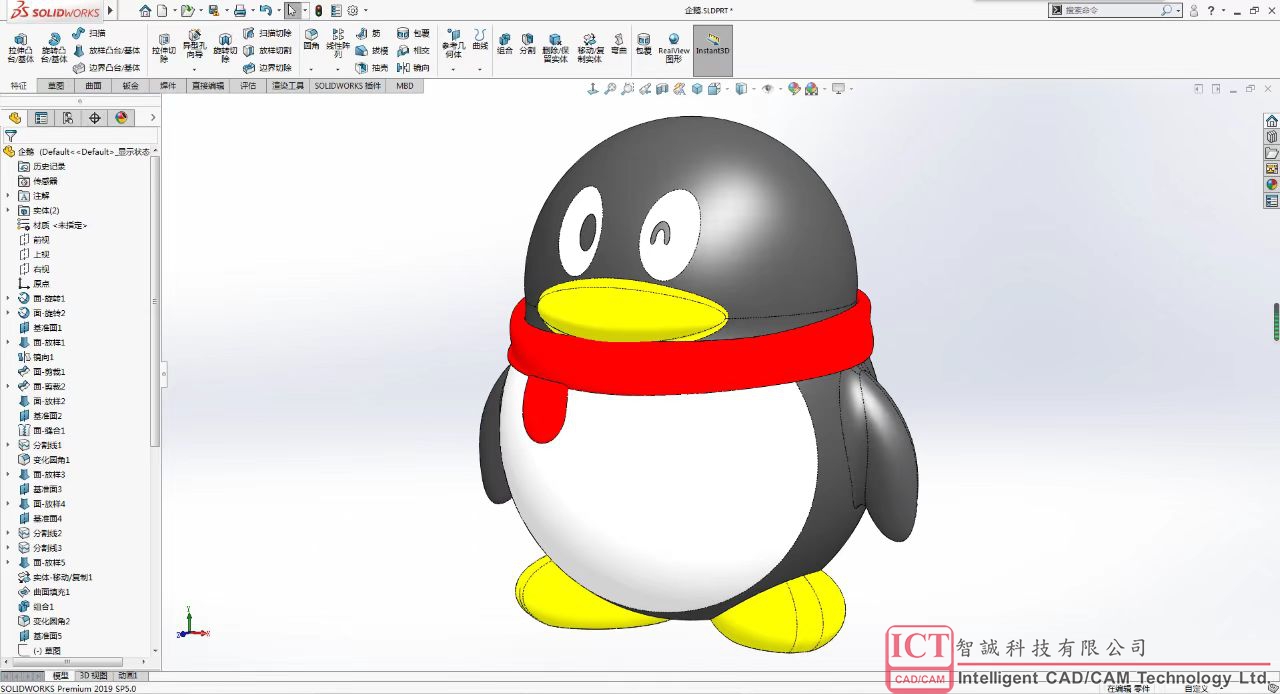The height and width of the screenshot is (694, 1280).
Task: Switch to the SOLIDWORKS 插件 tab
Action: point(348,86)
